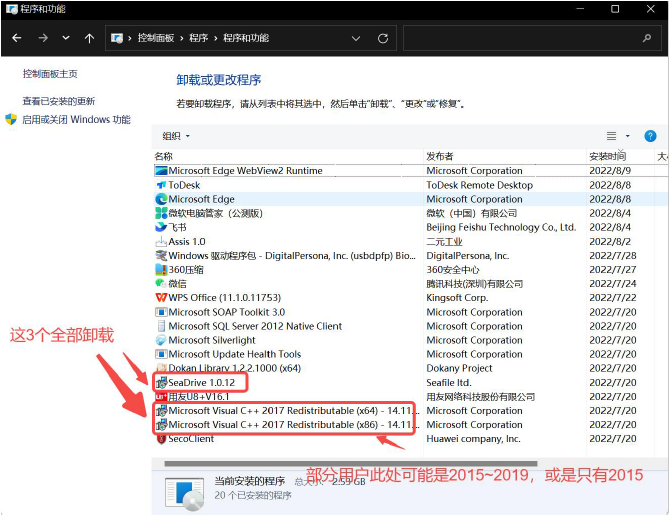Select Visual C++ 2017 Redistributable (x86) icon
Image resolution: width=669 pixels, height=520 pixels.
click(x=161, y=425)
